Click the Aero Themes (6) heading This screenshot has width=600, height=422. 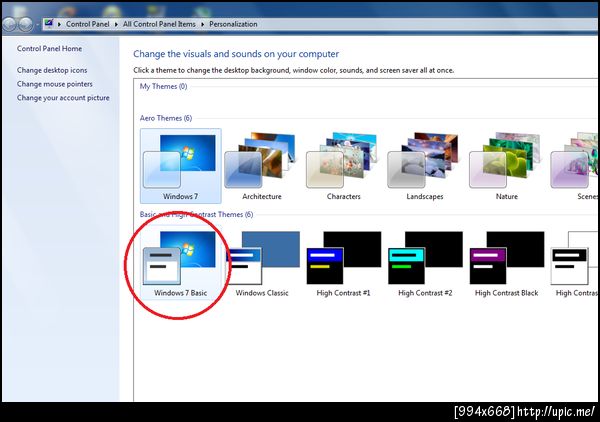(x=166, y=118)
